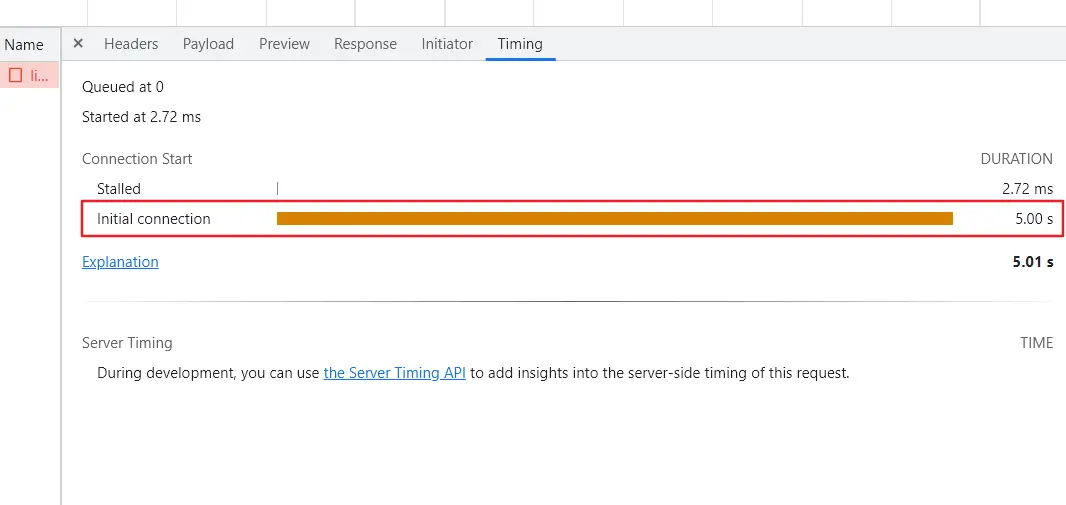Show the Preview tab

point(284,44)
